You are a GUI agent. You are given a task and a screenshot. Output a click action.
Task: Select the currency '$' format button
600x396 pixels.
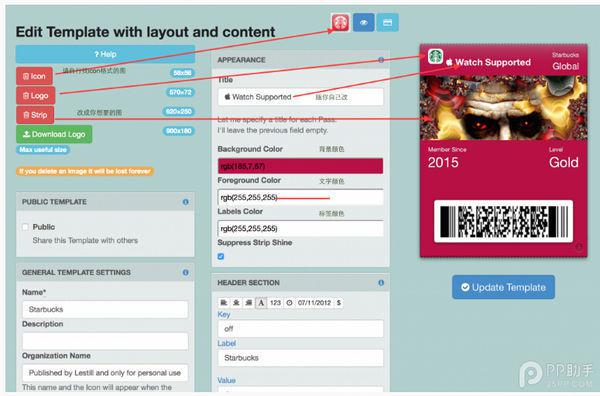[x=339, y=303]
